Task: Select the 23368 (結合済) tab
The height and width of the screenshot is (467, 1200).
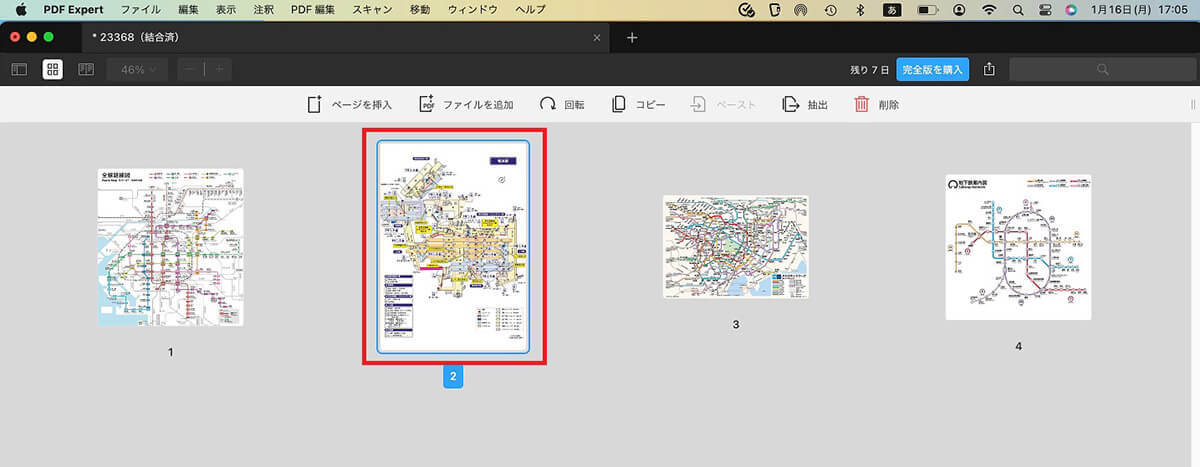Action: coord(346,37)
